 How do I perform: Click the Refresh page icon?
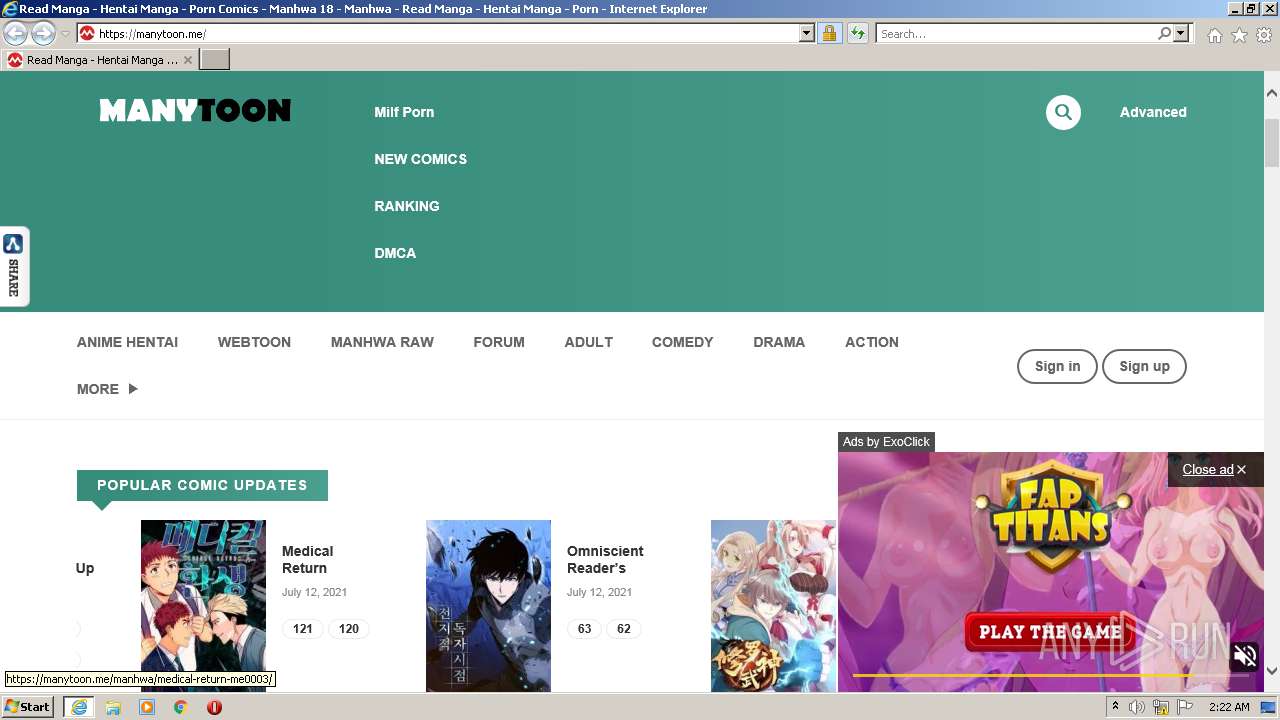coord(857,34)
